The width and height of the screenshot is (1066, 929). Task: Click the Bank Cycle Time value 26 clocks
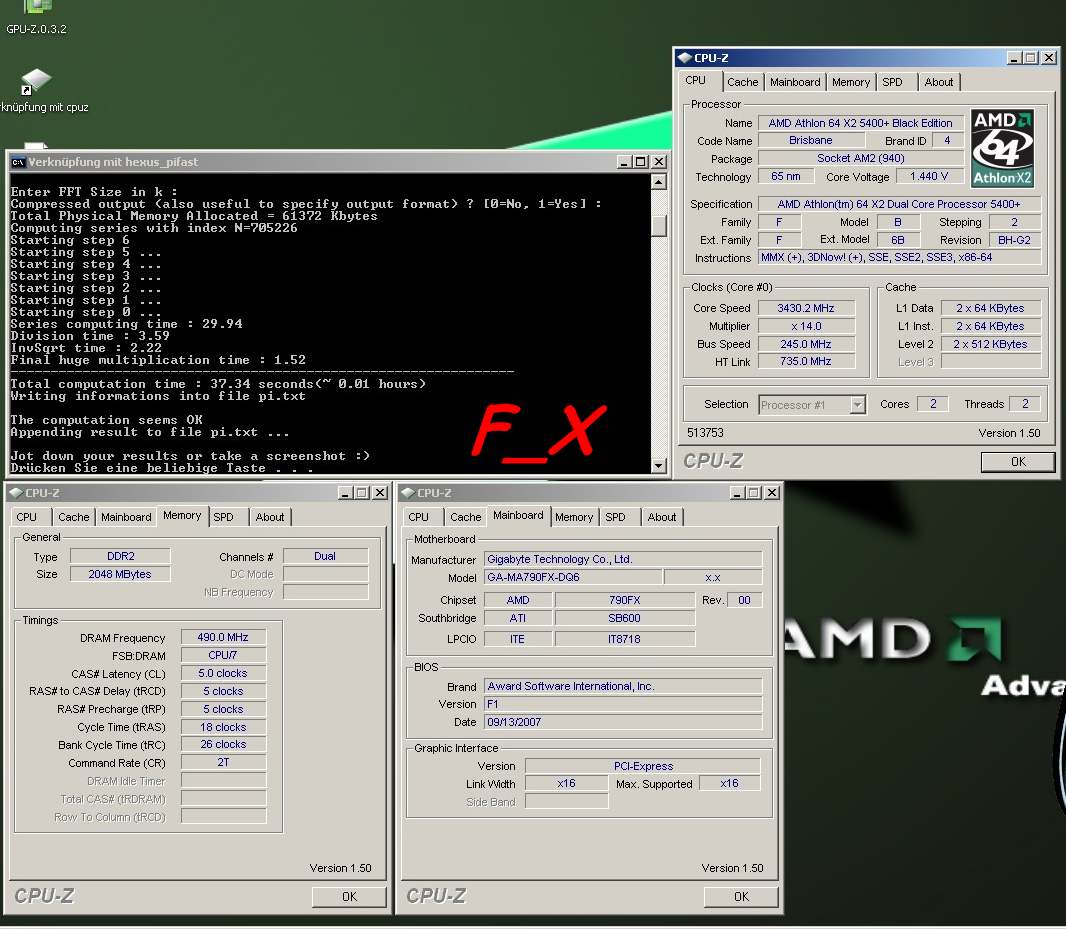(223, 745)
